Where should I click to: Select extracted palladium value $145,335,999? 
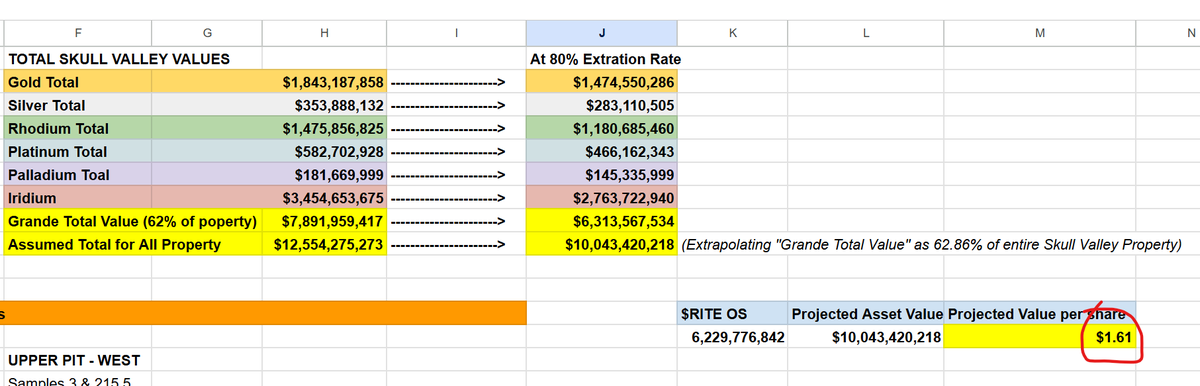[602, 174]
